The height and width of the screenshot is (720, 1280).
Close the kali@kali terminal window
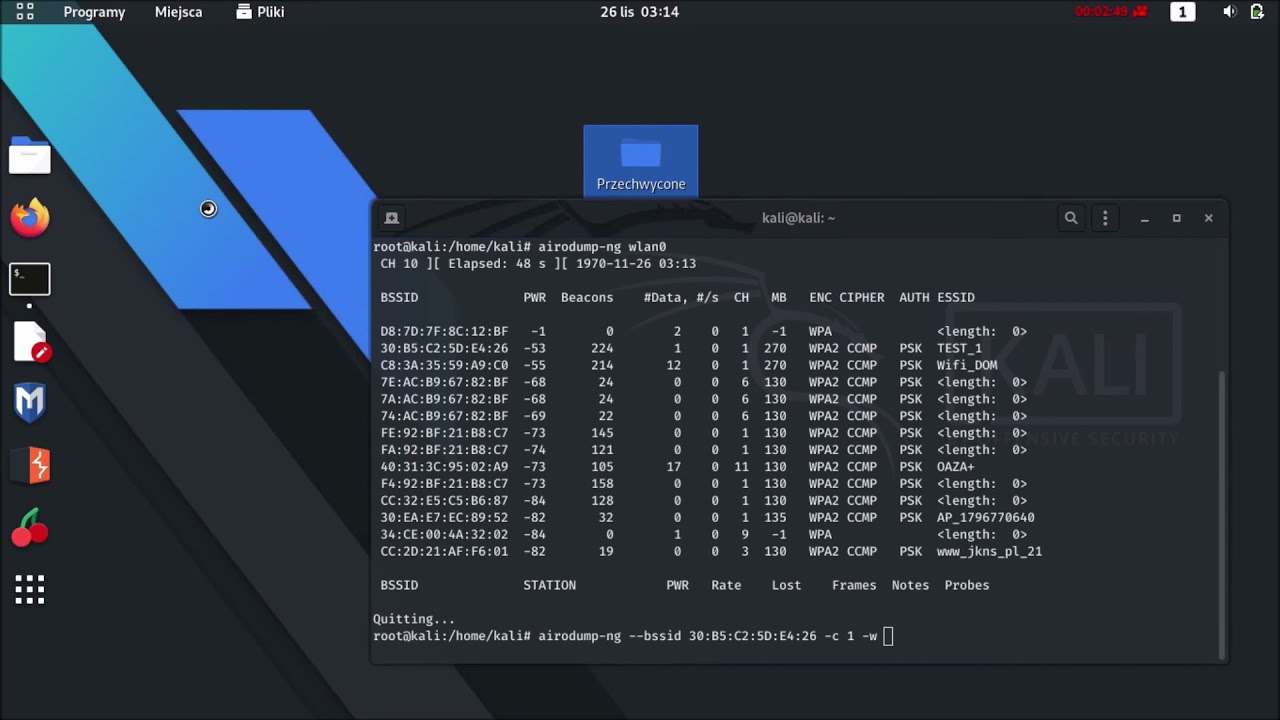click(x=1208, y=218)
